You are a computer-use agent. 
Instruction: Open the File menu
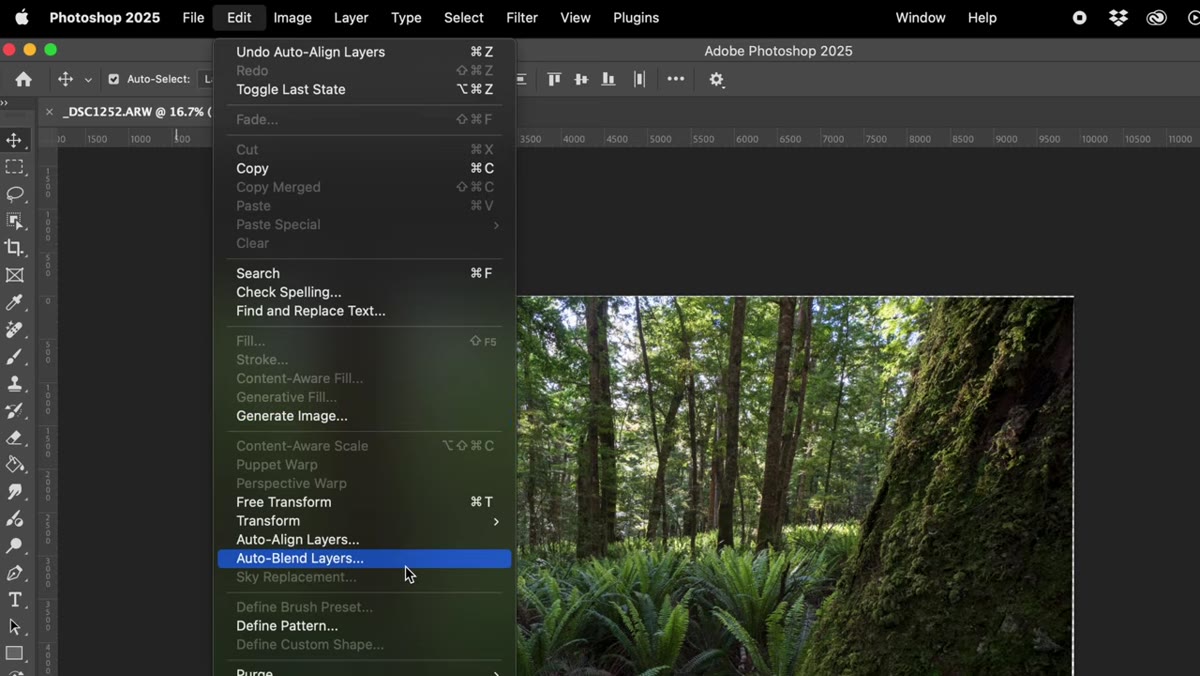pos(193,17)
